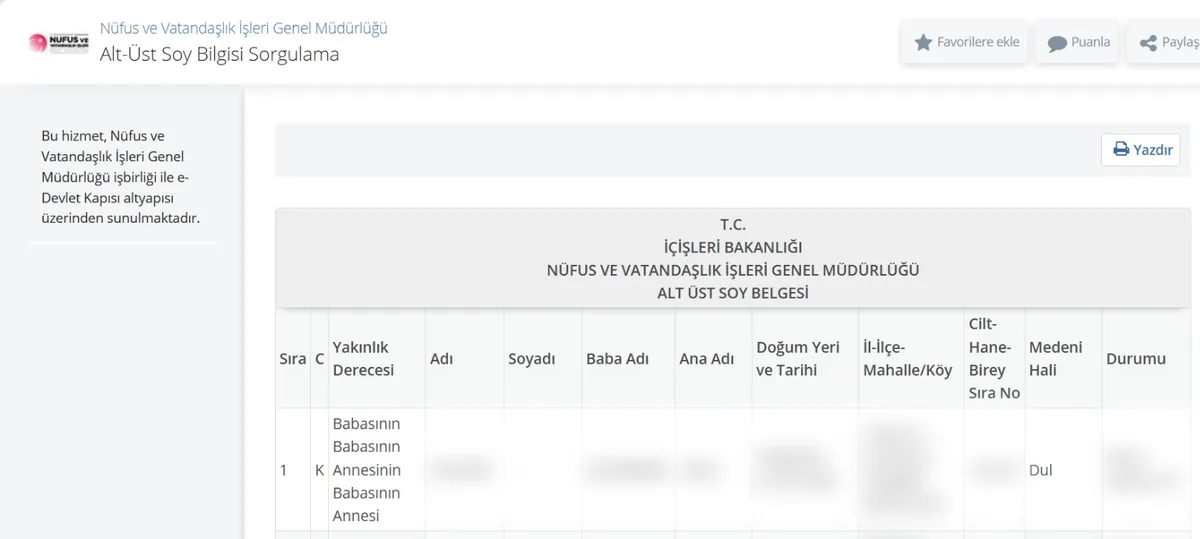The width and height of the screenshot is (1200, 539).
Task: Click the Nüfus ve Vatandaşlık logo
Action: 59,43
